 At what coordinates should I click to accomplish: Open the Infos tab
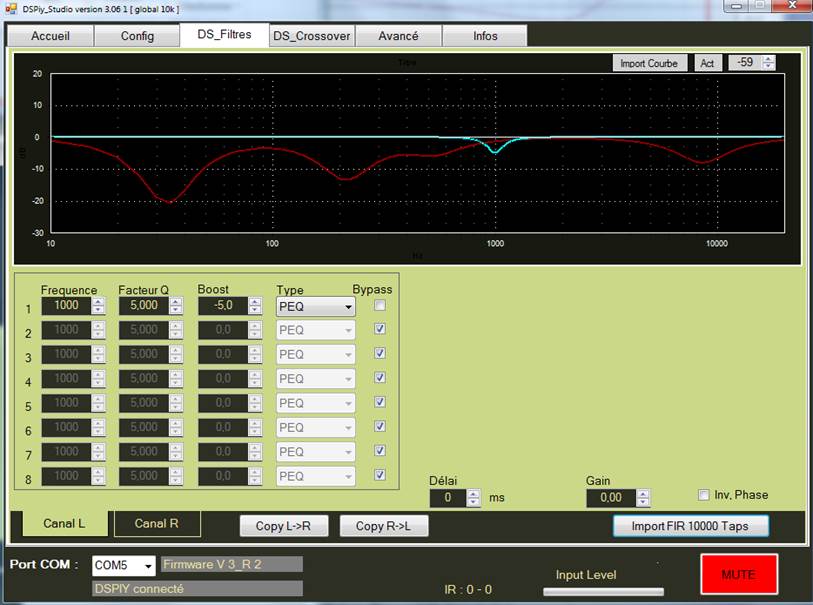coord(485,36)
